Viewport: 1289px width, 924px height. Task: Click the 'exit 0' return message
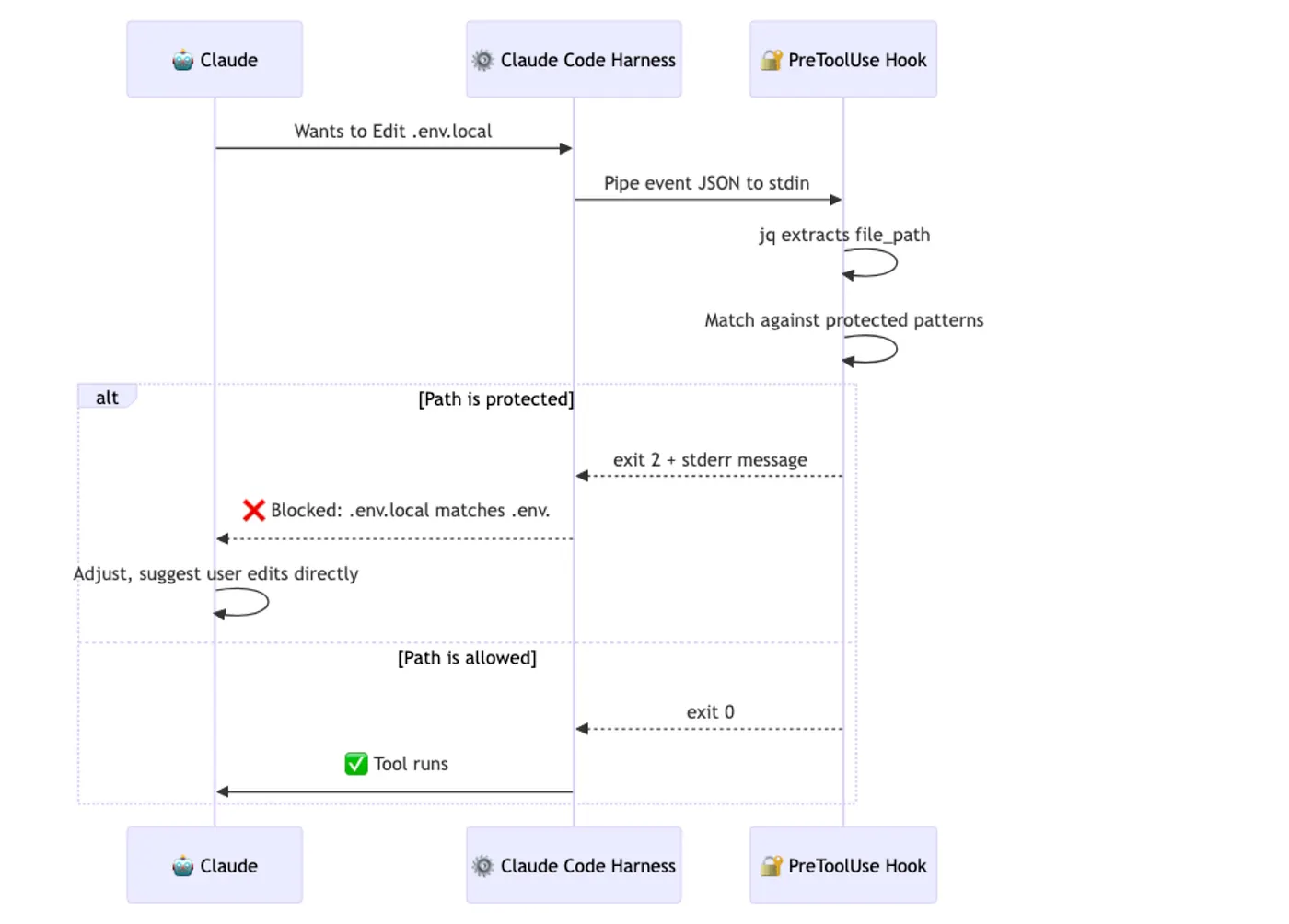click(710, 712)
